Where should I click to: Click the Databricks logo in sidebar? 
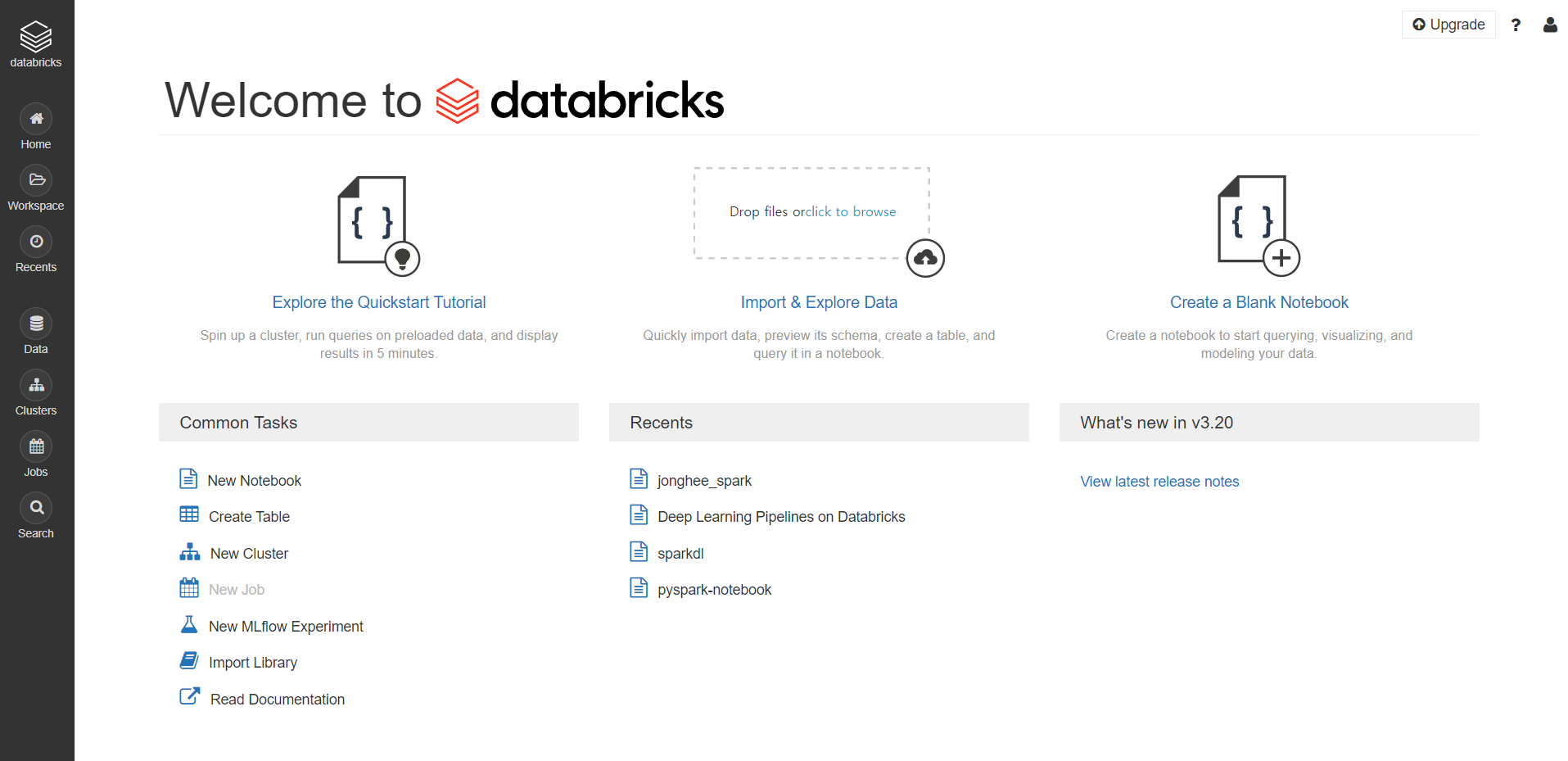36,44
